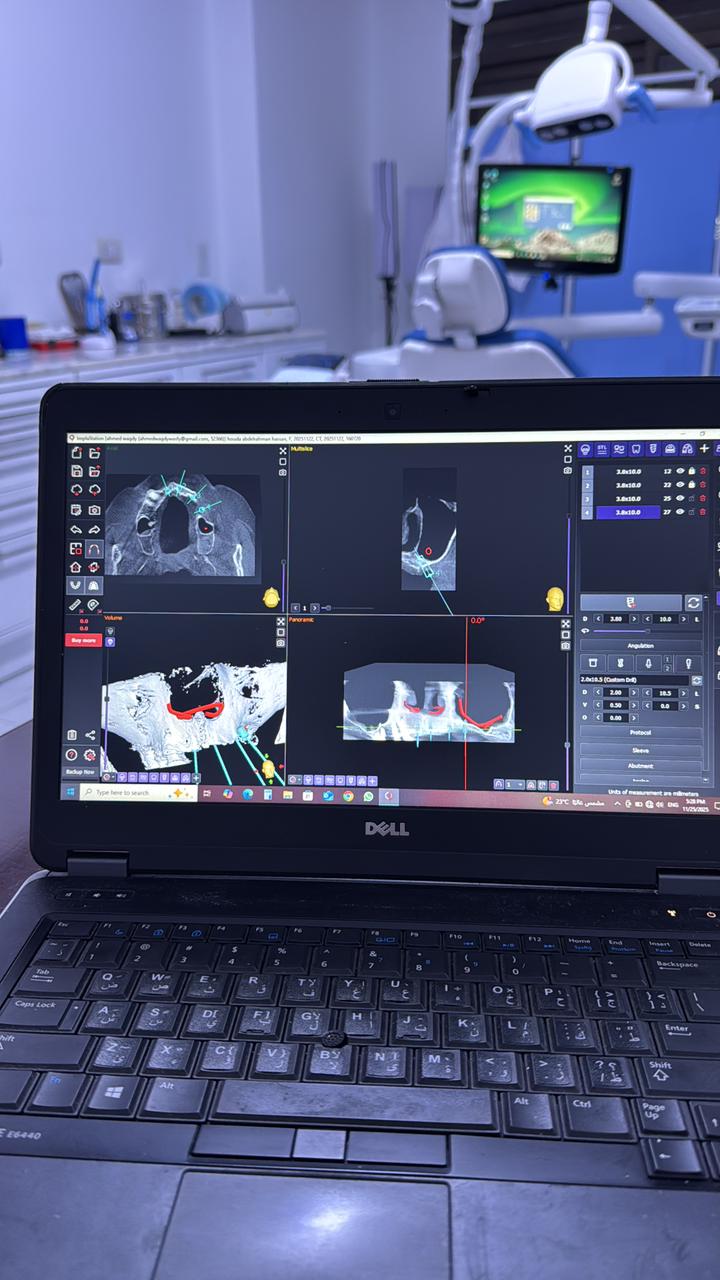Select the ruler measurement tool

76,605
